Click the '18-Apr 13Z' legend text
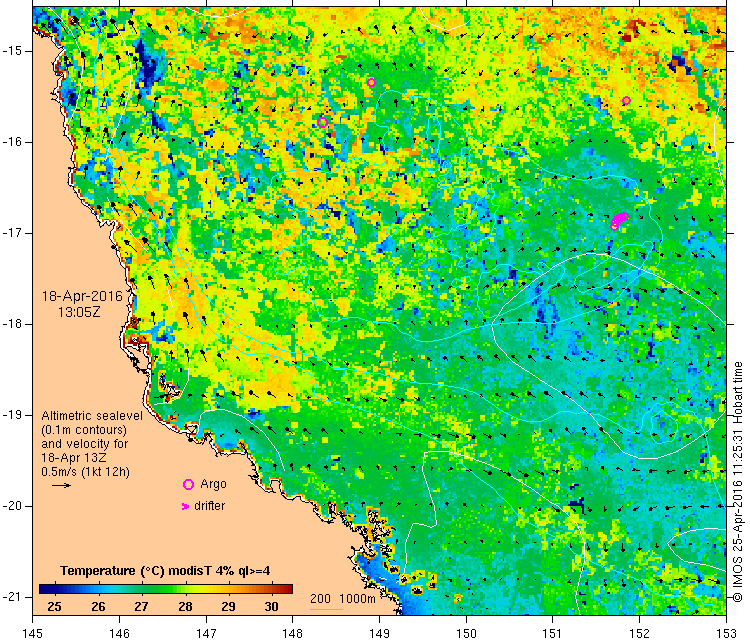The width and height of the screenshot is (750, 640). tap(74, 458)
